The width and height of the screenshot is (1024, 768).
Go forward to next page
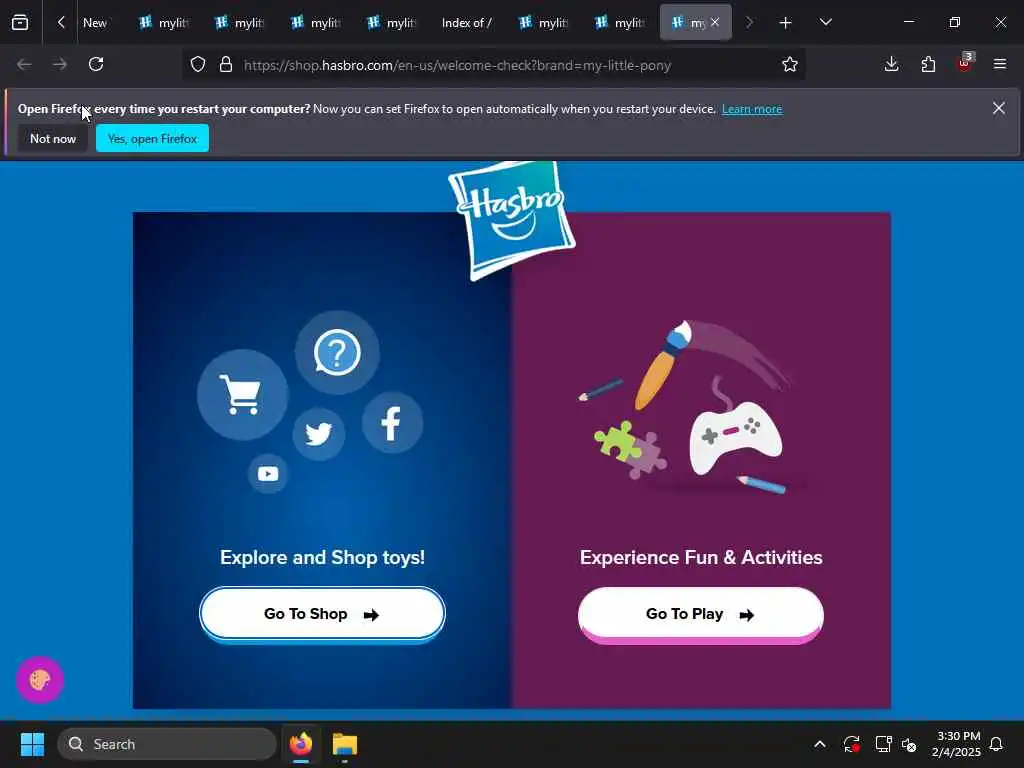coord(59,64)
